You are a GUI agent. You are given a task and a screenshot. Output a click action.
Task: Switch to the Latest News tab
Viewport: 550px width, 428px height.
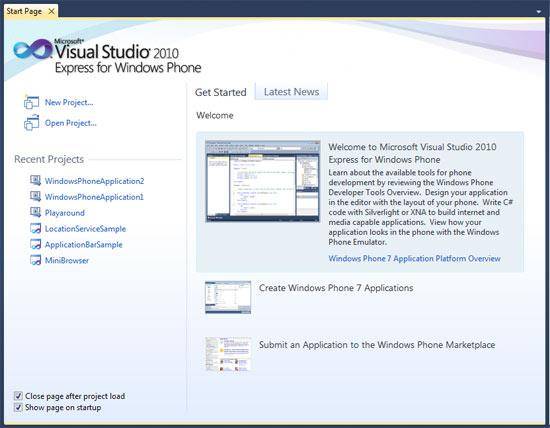click(291, 92)
